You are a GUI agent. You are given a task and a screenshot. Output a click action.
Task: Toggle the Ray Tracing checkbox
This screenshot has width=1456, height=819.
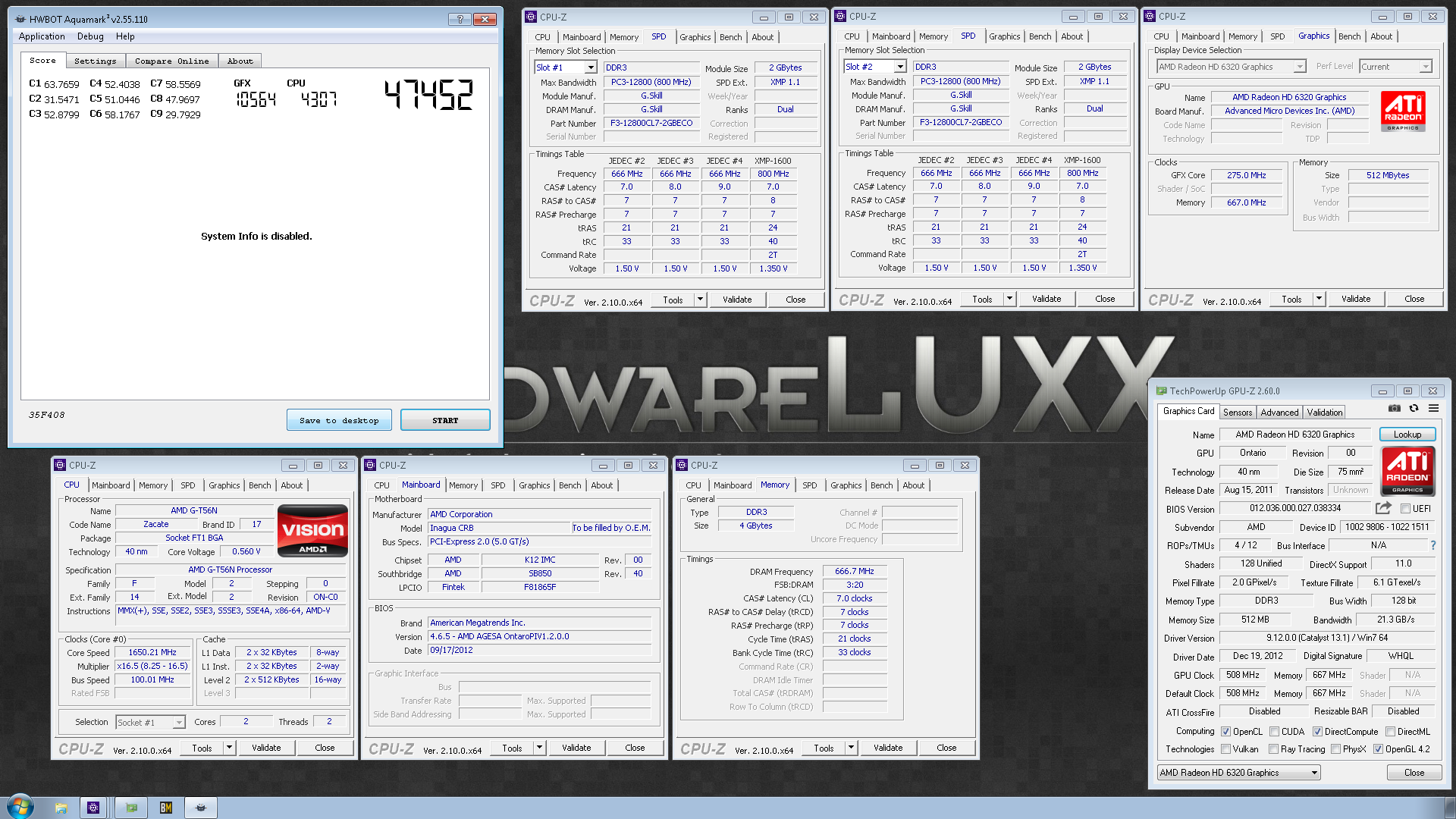(1274, 749)
